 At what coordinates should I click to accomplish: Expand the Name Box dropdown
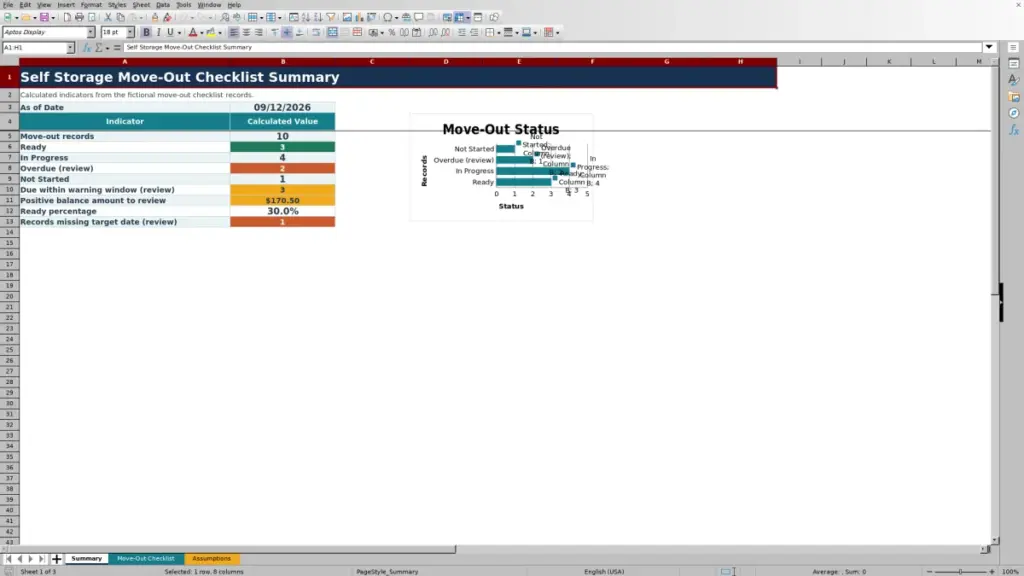[x=70, y=48]
